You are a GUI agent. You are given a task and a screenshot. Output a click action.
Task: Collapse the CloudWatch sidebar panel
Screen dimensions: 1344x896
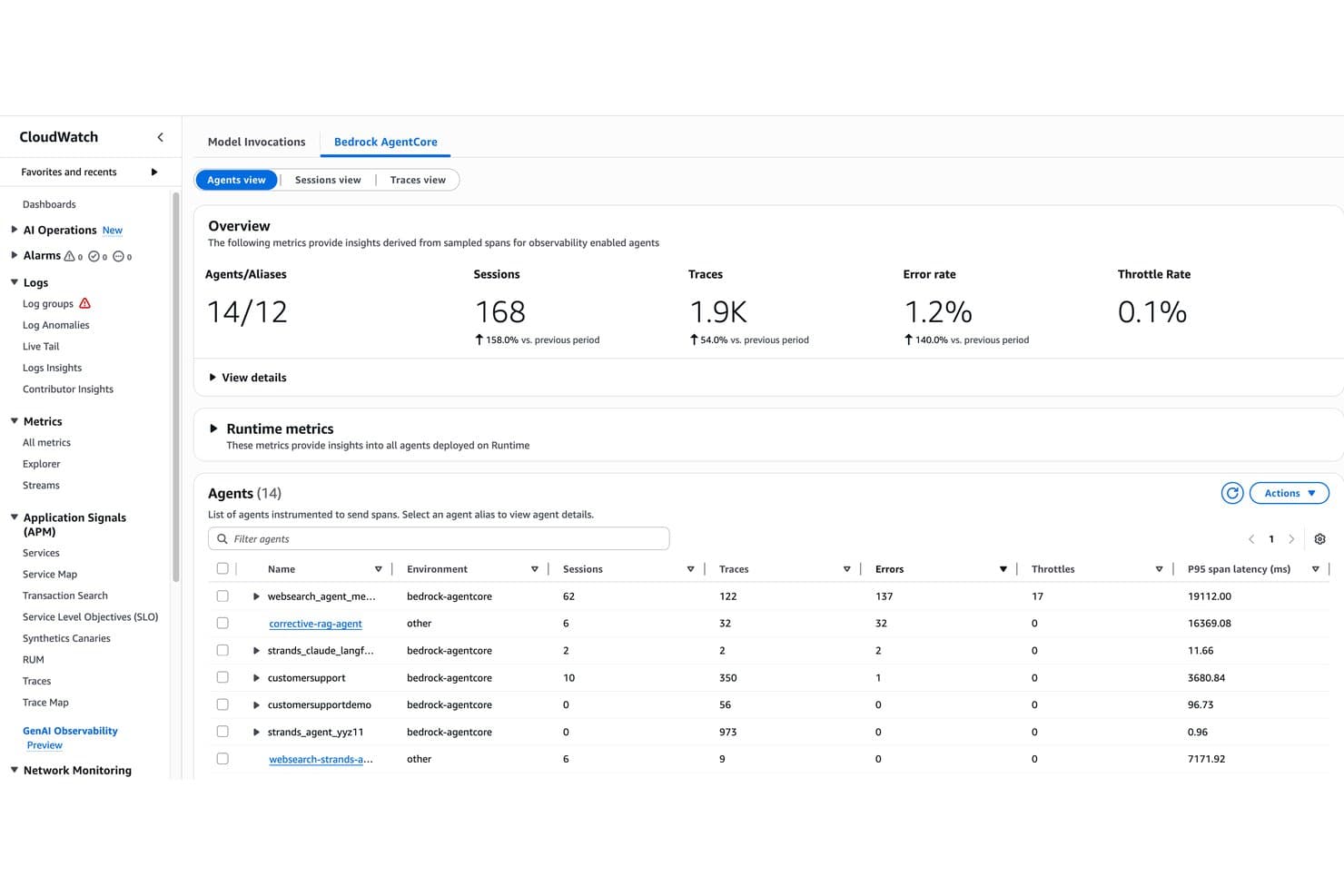tap(161, 137)
